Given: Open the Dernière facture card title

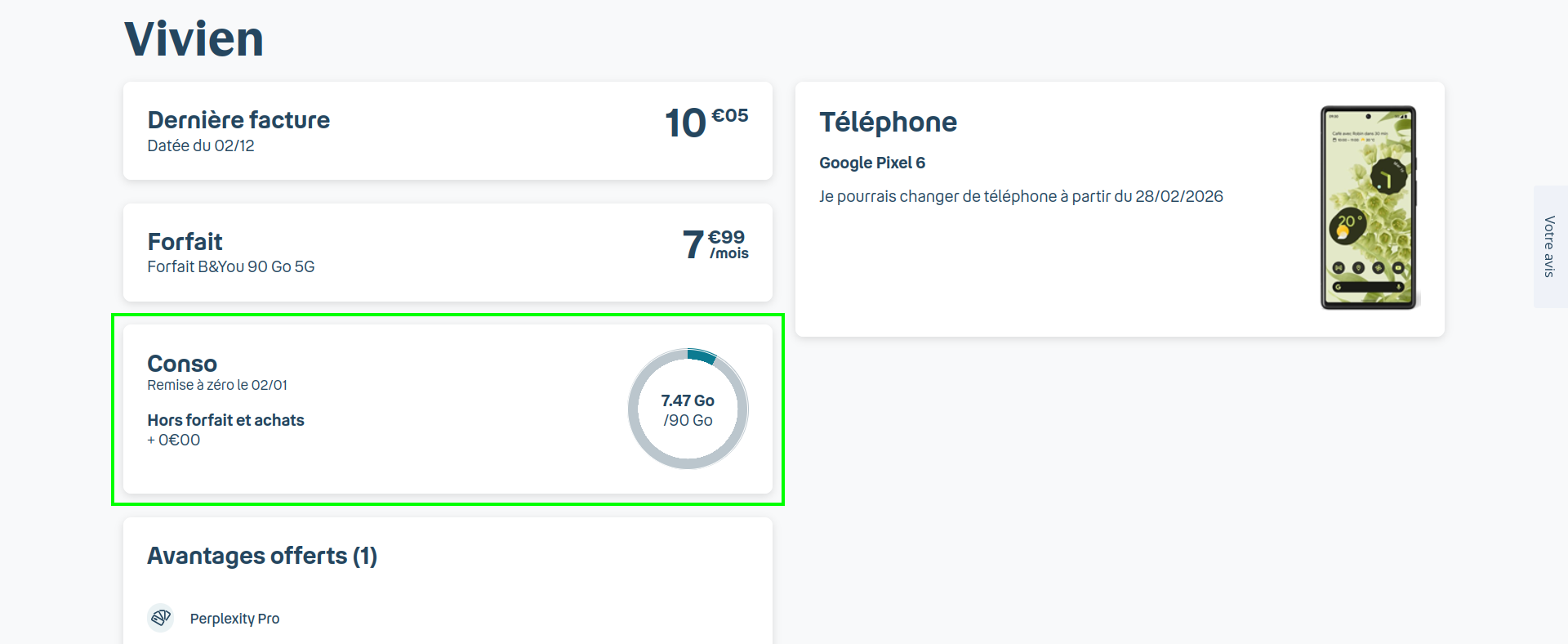Looking at the screenshot, I should pos(238,120).
